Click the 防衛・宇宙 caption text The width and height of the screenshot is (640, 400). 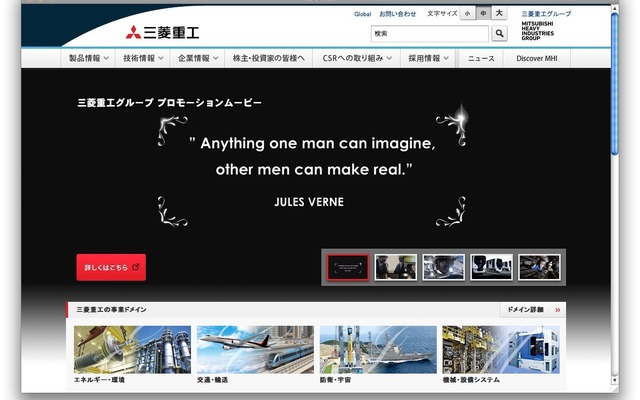click(335, 380)
